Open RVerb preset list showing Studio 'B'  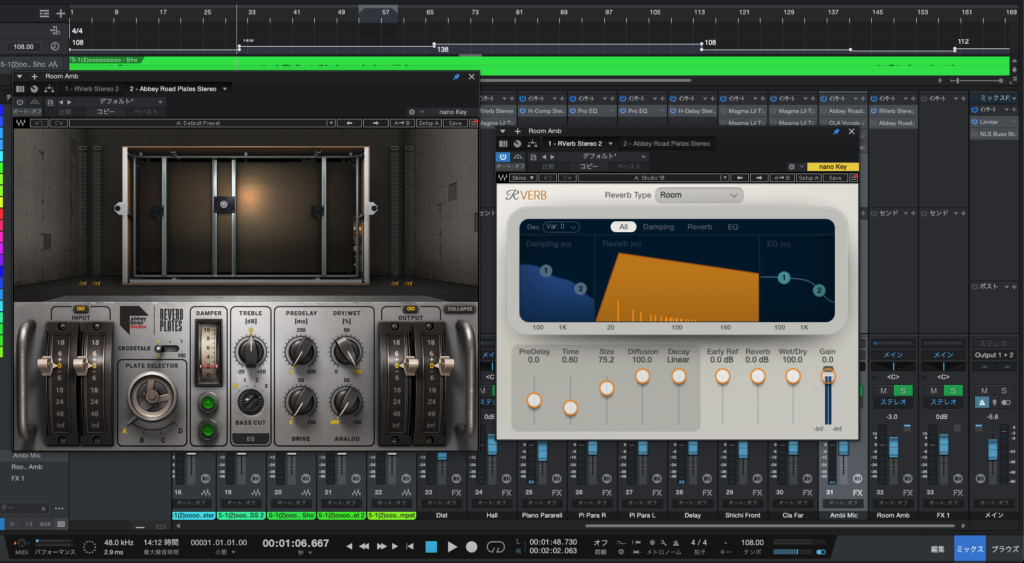[x=653, y=178]
